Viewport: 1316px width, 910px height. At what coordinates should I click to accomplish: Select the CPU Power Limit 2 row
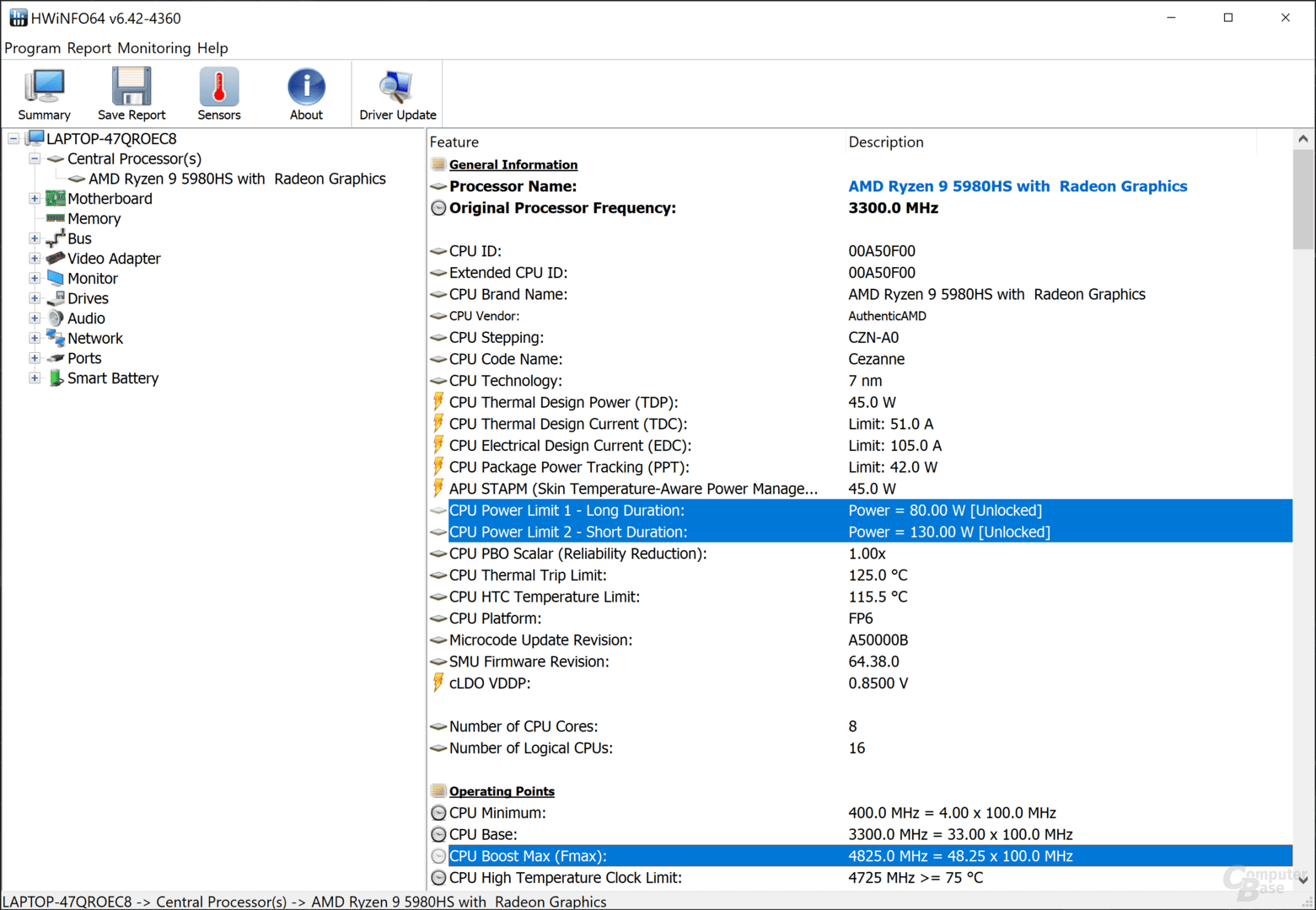(x=860, y=532)
